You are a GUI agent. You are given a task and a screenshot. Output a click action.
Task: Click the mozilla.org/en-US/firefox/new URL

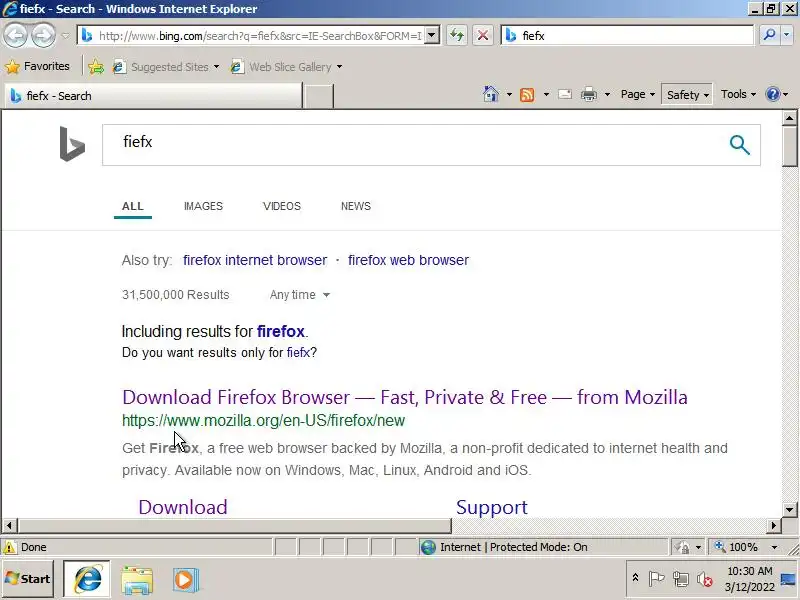[263, 420]
